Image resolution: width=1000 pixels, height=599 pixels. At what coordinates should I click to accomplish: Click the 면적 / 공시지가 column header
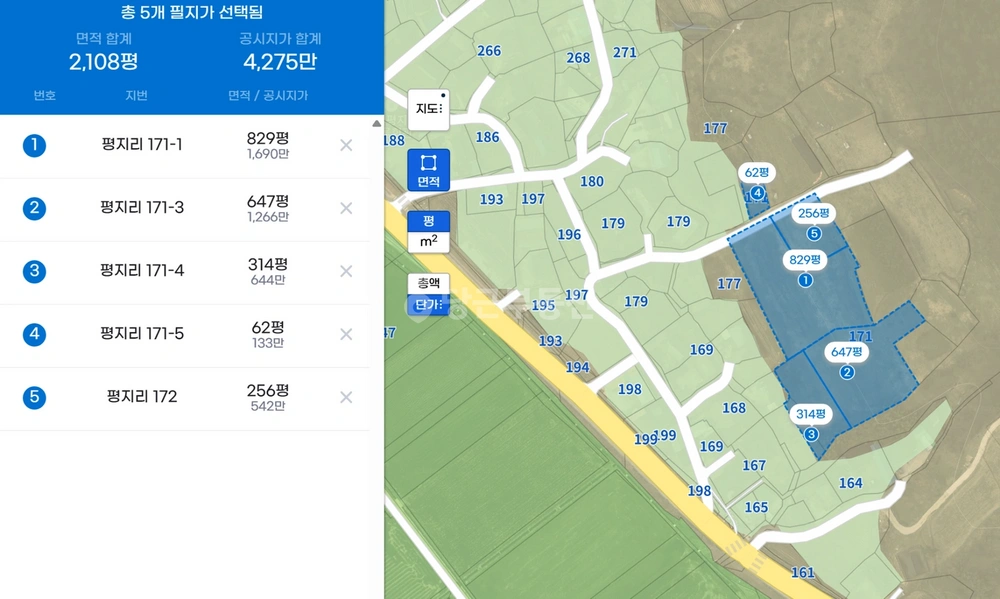click(268, 96)
